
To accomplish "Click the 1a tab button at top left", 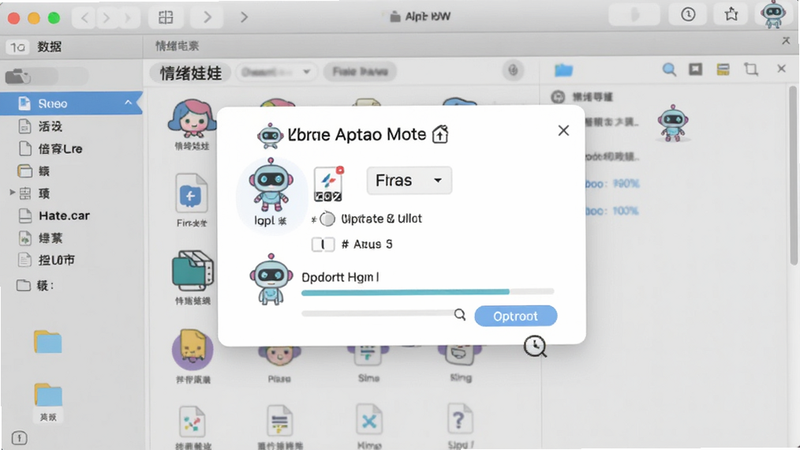I will [18, 47].
